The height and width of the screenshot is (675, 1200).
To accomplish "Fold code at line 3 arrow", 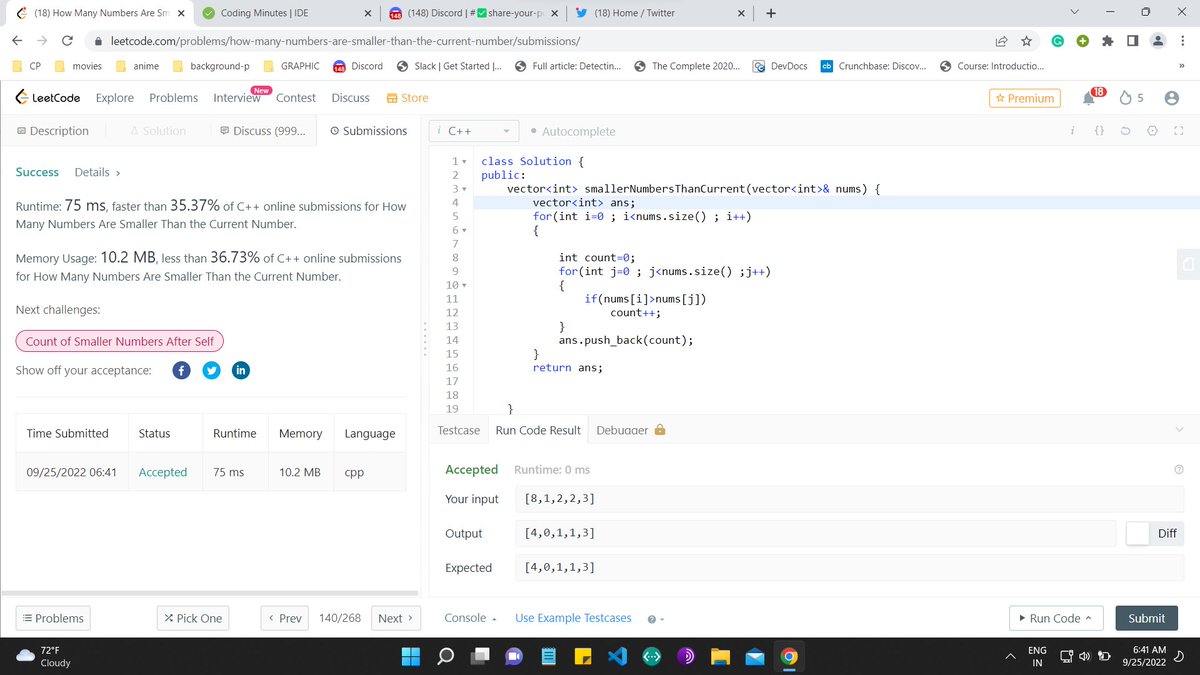I will click(x=465, y=189).
